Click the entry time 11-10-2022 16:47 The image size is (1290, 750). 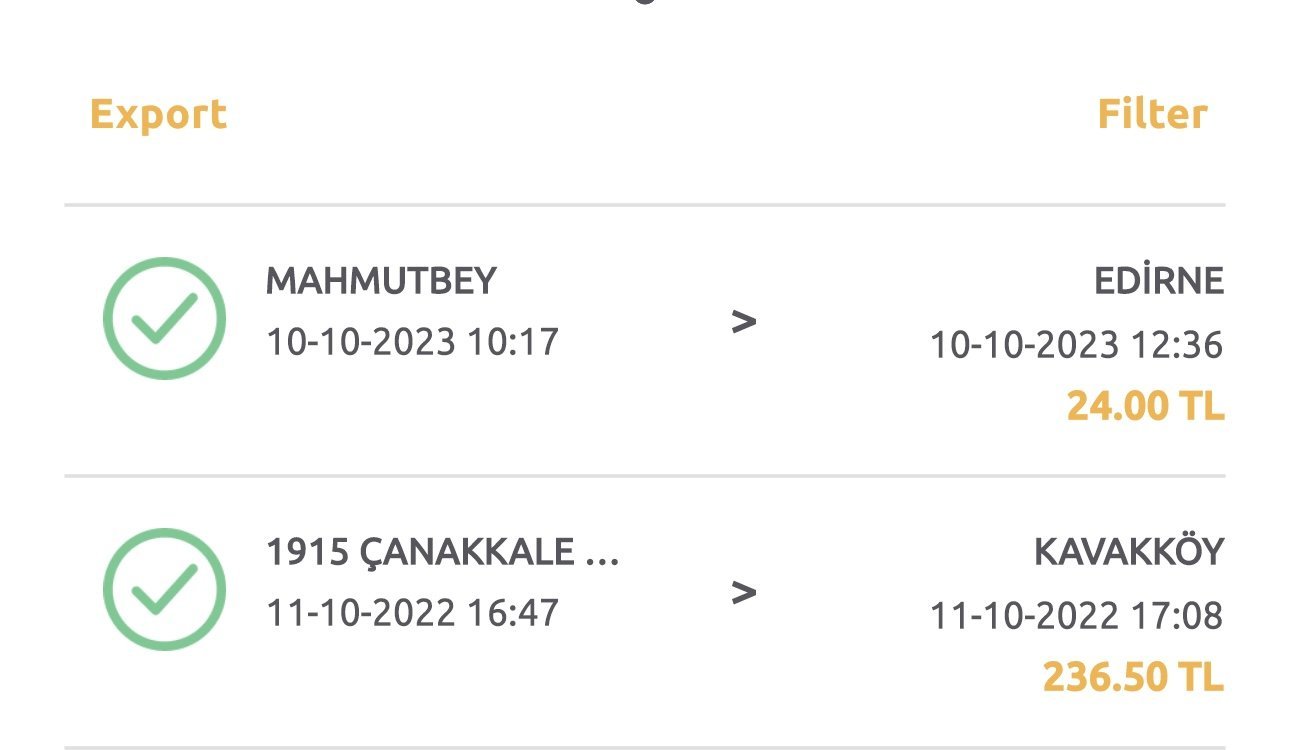click(x=412, y=612)
